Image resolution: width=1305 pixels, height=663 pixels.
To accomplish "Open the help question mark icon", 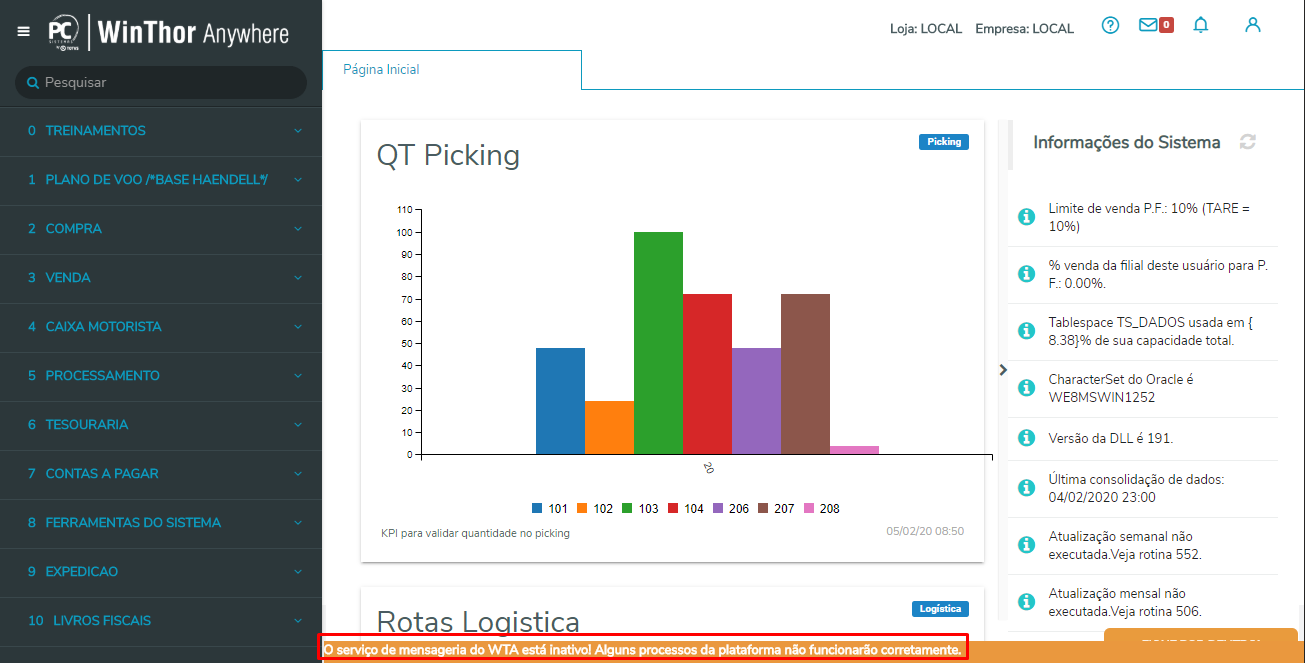I will tap(1110, 26).
